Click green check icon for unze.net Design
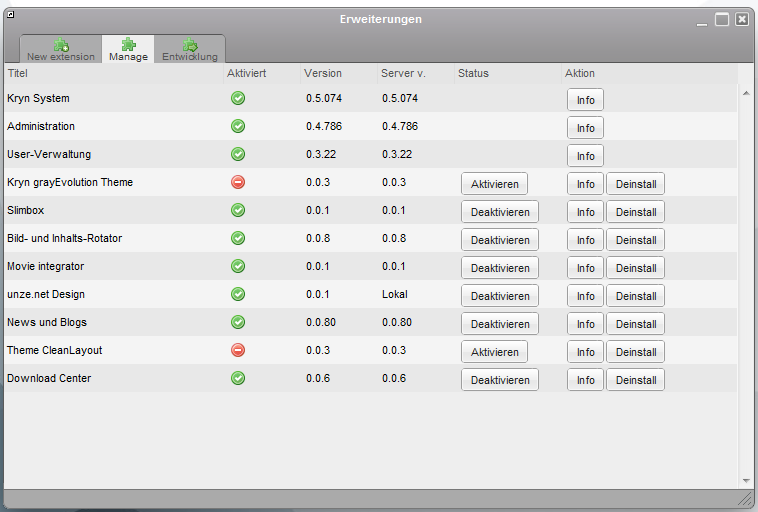This screenshot has width=758, height=512. (238, 294)
